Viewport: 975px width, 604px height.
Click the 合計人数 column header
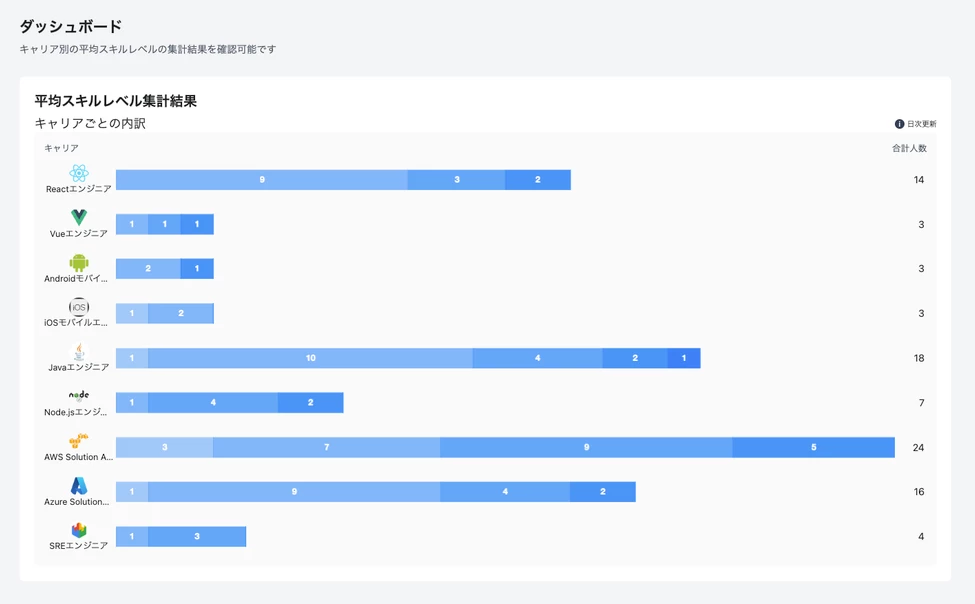pos(909,148)
